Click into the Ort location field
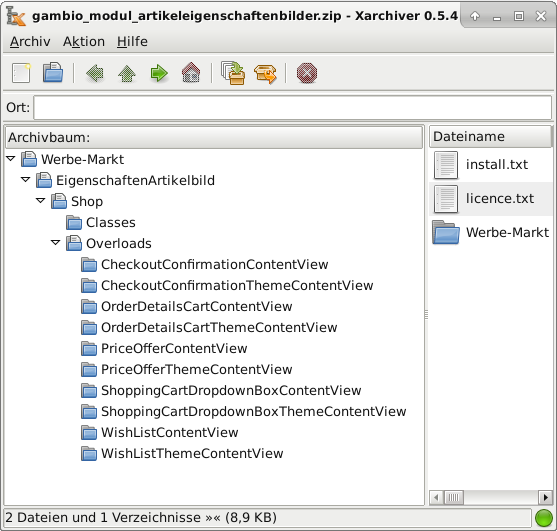Image resolution: width=557 pixels, height=531 pixels. [x=292, y=107]
